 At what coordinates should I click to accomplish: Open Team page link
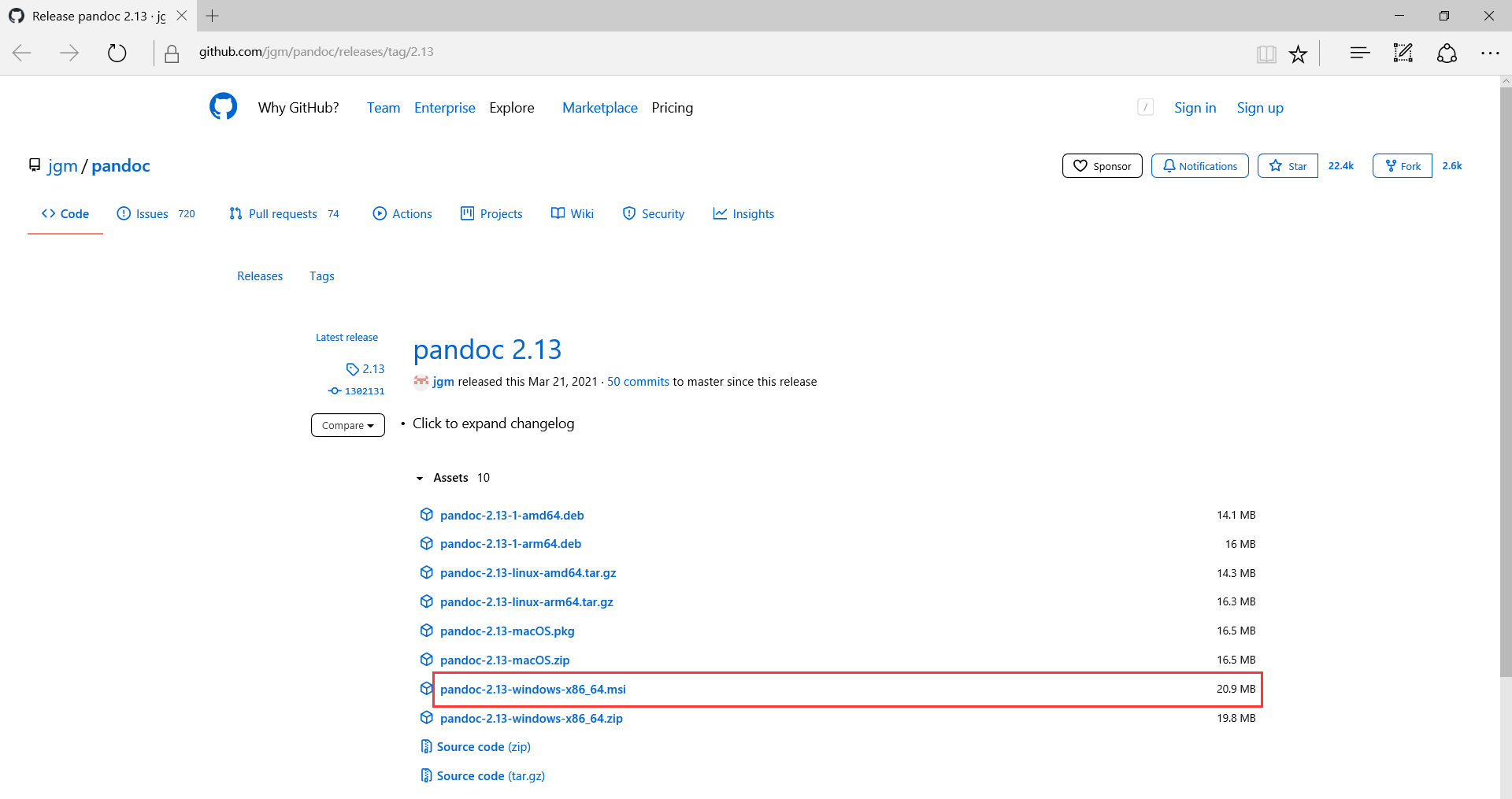[x=384, y=108]
